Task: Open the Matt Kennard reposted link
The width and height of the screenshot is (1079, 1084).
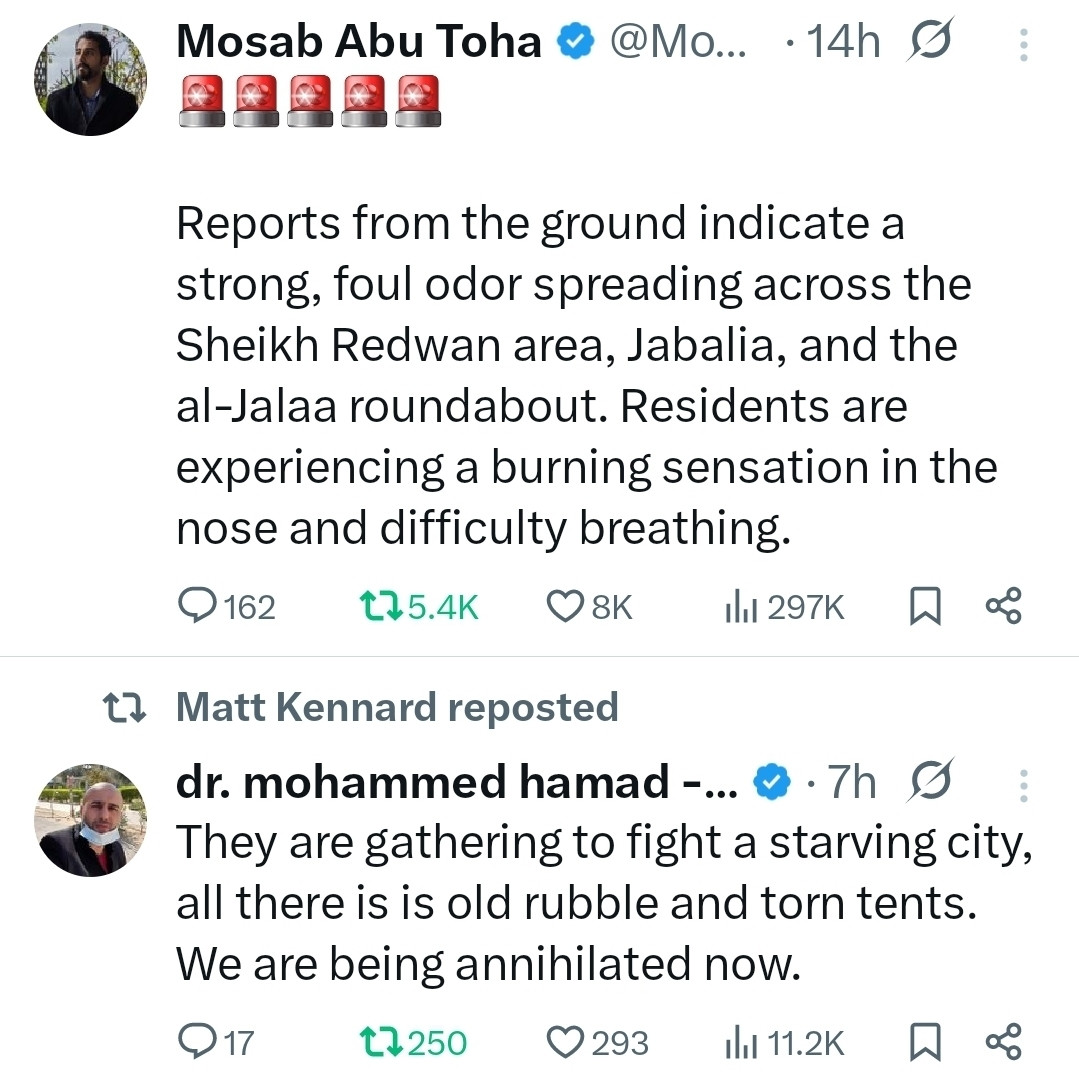Action: (x=397, y=707)
